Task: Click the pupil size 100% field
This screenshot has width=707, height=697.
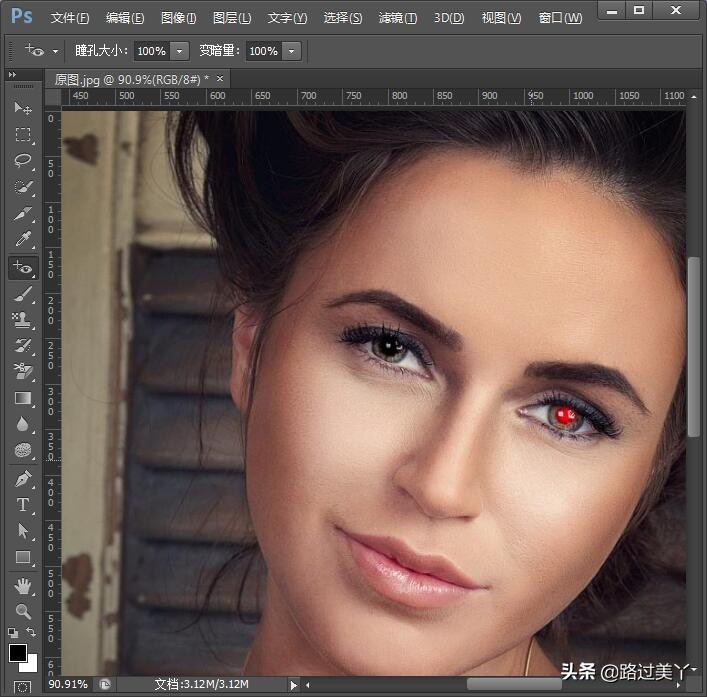Action: click(x=152, y=51)
